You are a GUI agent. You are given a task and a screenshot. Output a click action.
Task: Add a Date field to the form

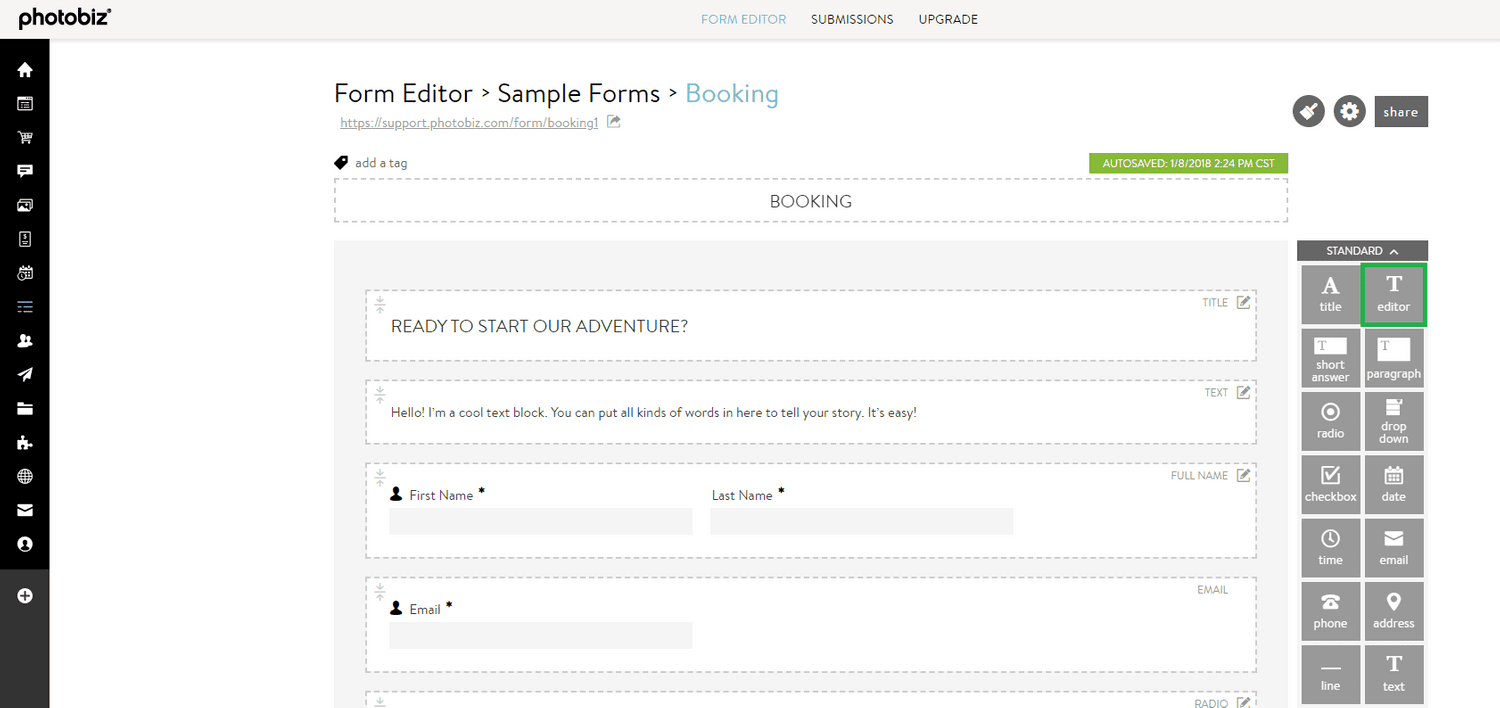click(x=1393, y=484)
